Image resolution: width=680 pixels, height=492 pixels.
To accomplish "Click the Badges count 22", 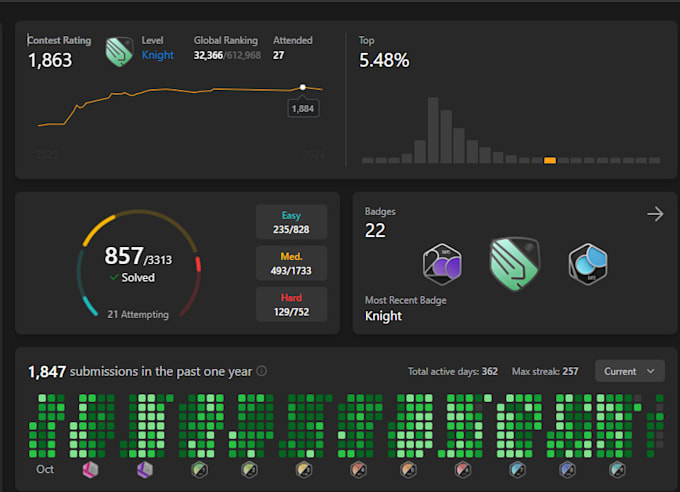I will tap(375, 230).
